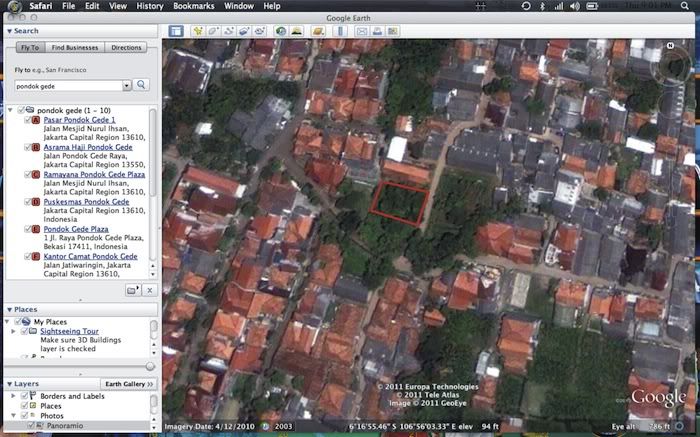Open Asrama Haji Pondok Gede link

[x=88, y=147]
